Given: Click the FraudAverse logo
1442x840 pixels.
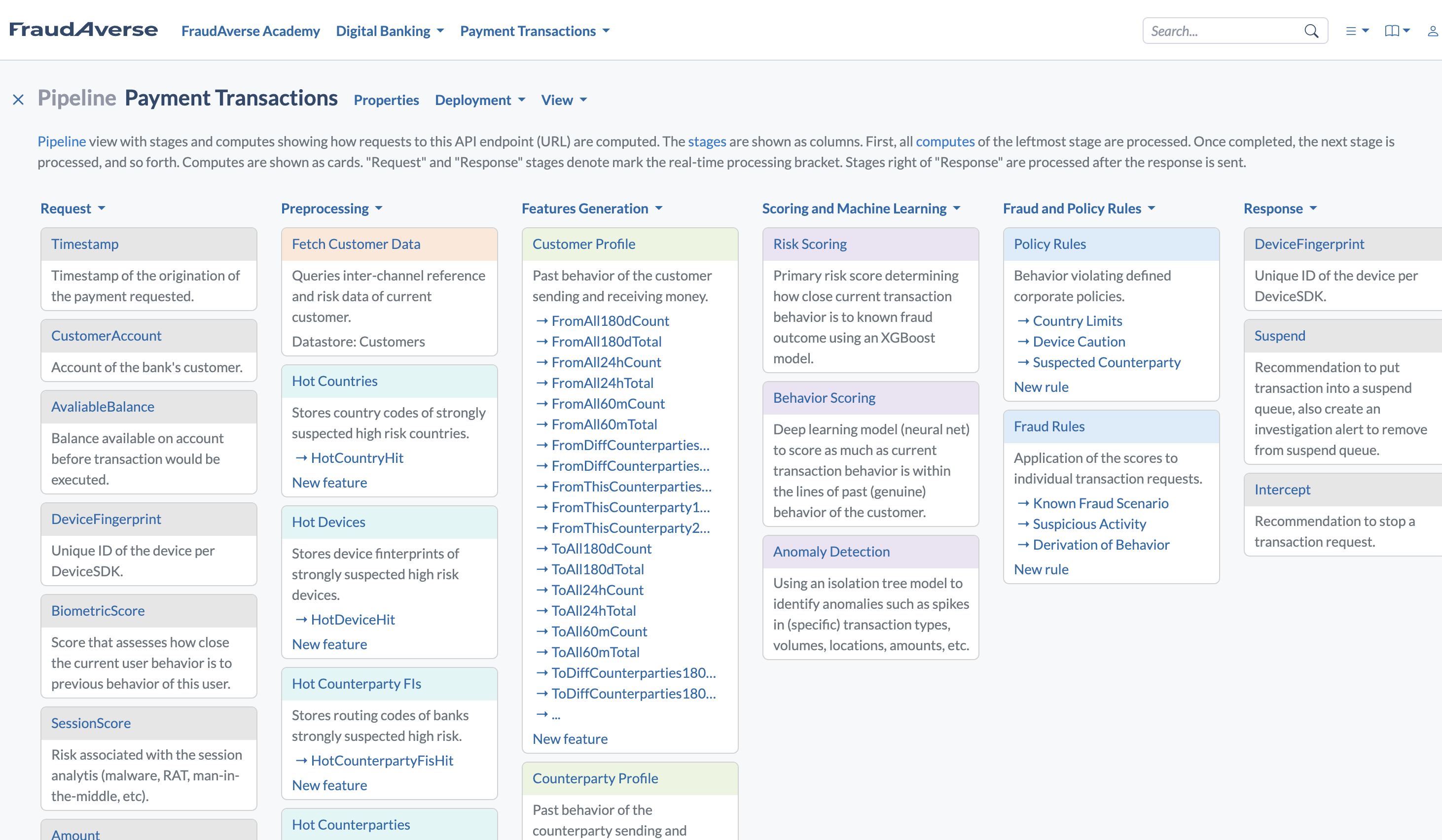Looking at the screenshot, I should [x=83, y=30].
